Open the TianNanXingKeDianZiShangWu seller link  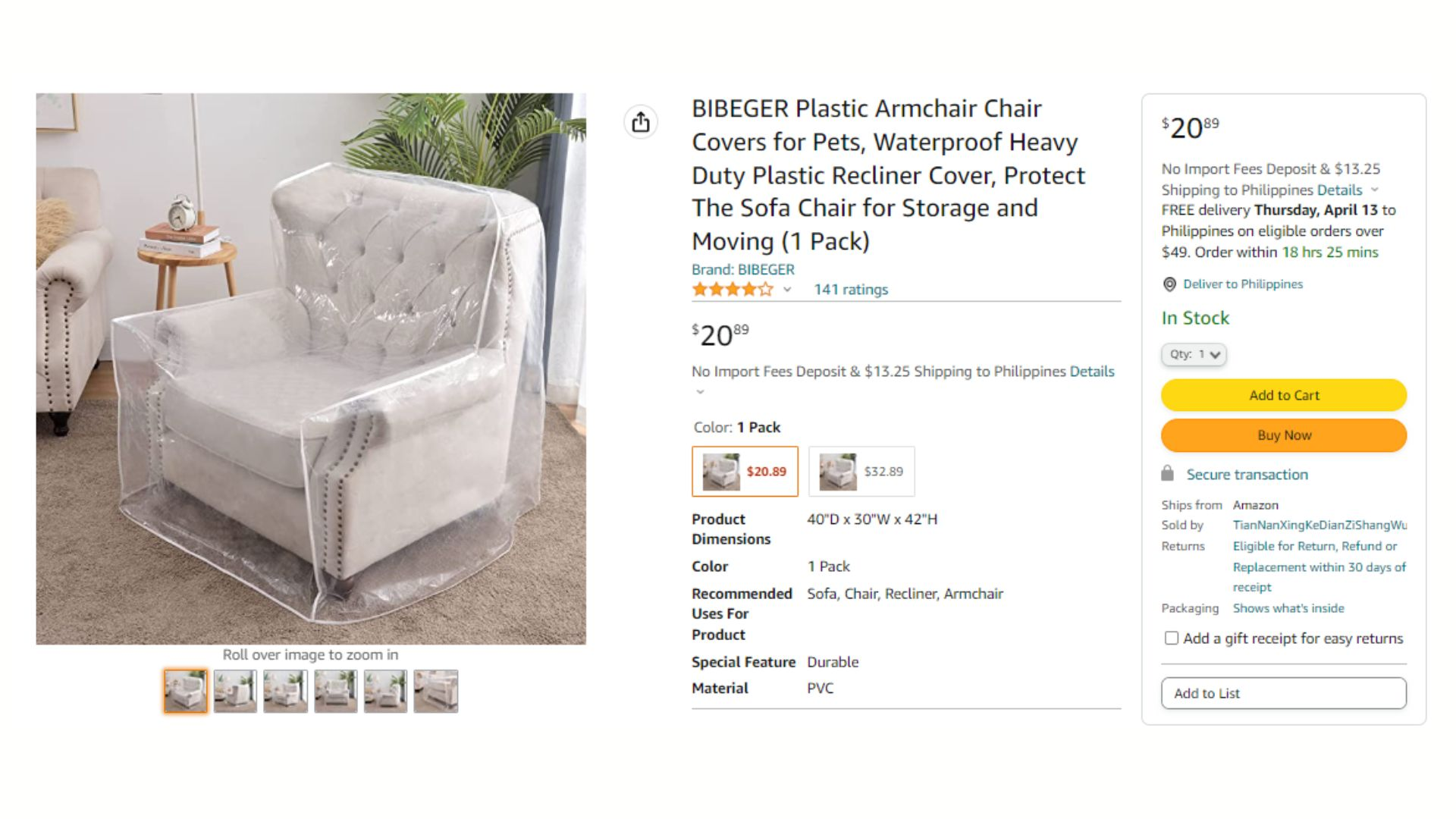1319,525
